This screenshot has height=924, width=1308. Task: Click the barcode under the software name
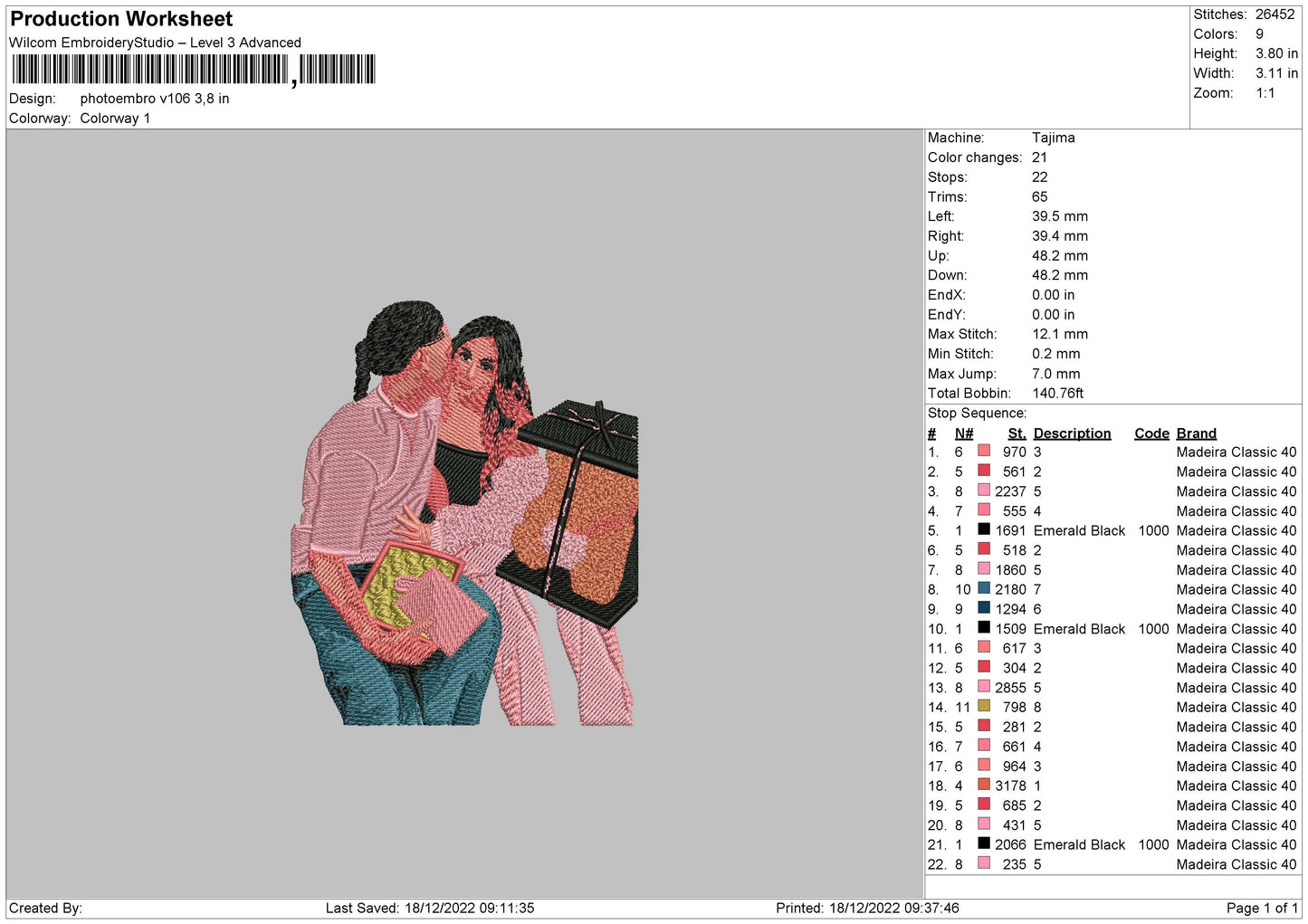[x=194, y=70]
